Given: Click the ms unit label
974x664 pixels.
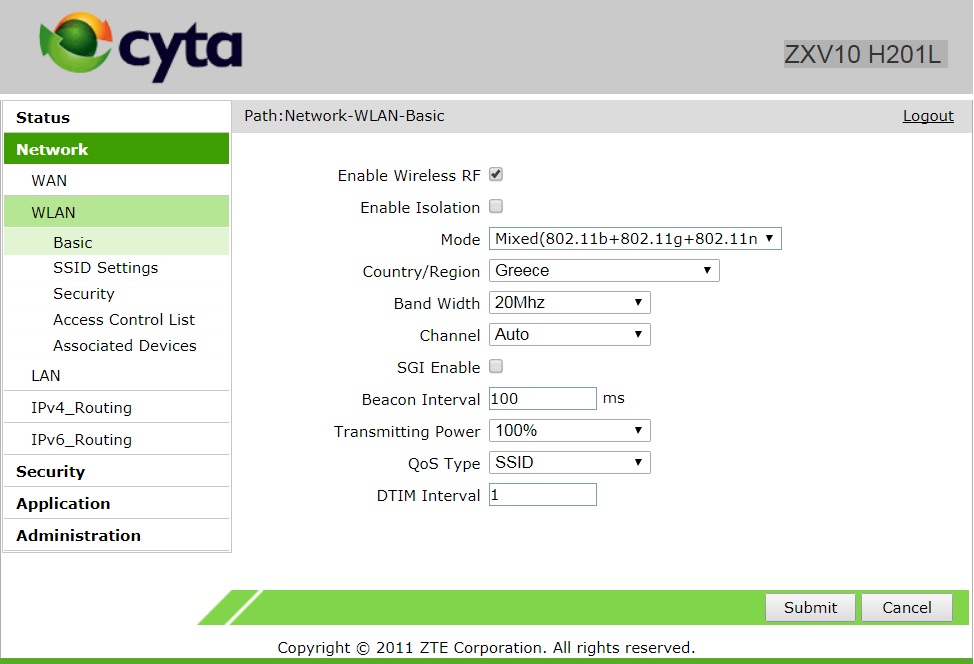Looking at the screenshot, I should (614, 398).
